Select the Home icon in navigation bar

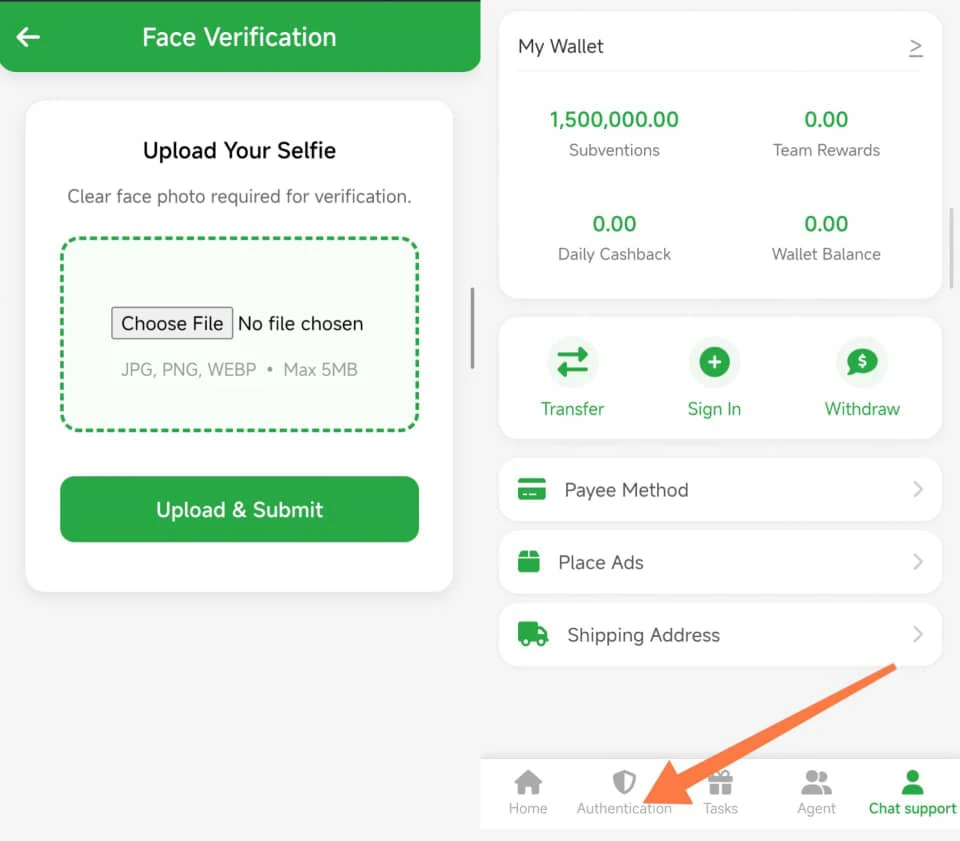click(527, 780)
